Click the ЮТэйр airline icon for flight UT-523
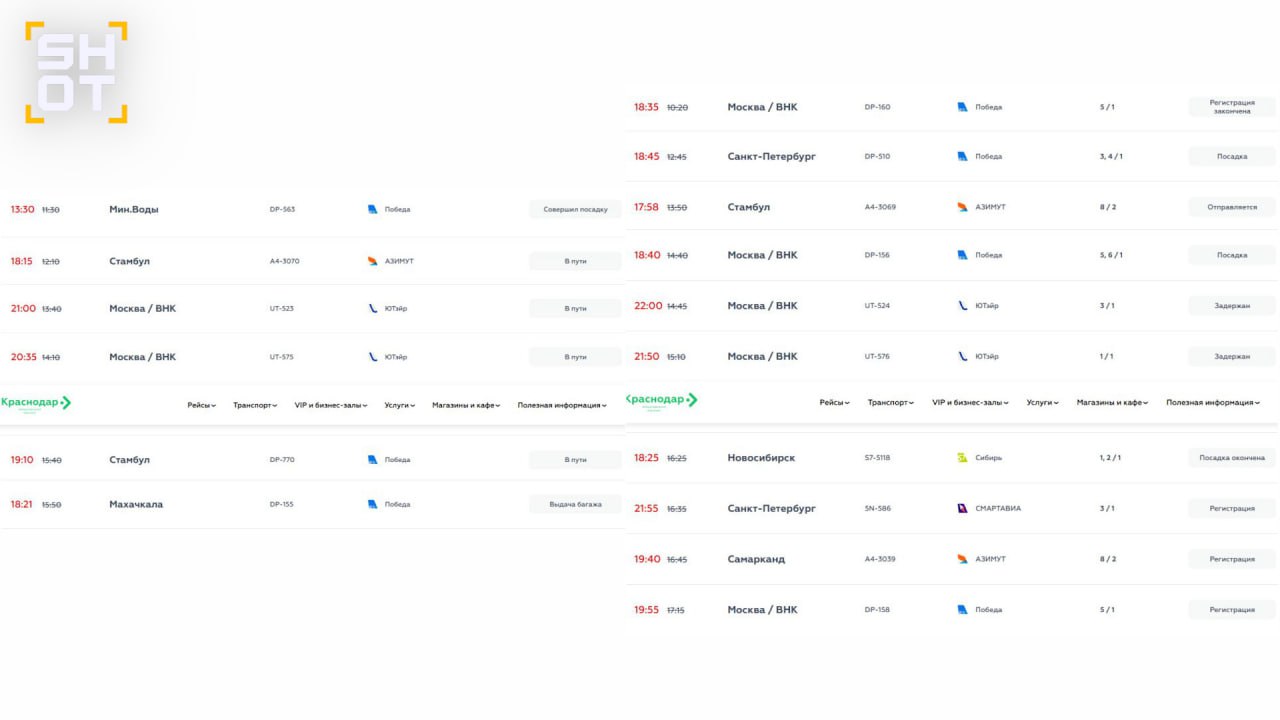 pyautogui.click(x=373, y=308)
